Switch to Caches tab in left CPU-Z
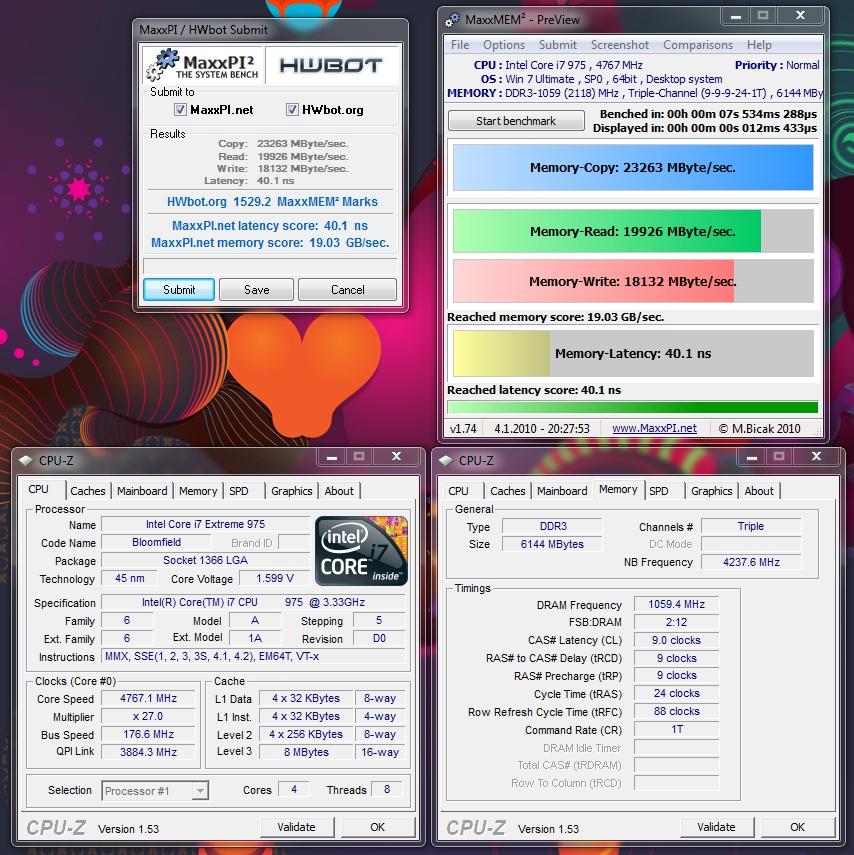Image resolution: width=854 pixels, height=855 pixels. (x=88, y=491)
